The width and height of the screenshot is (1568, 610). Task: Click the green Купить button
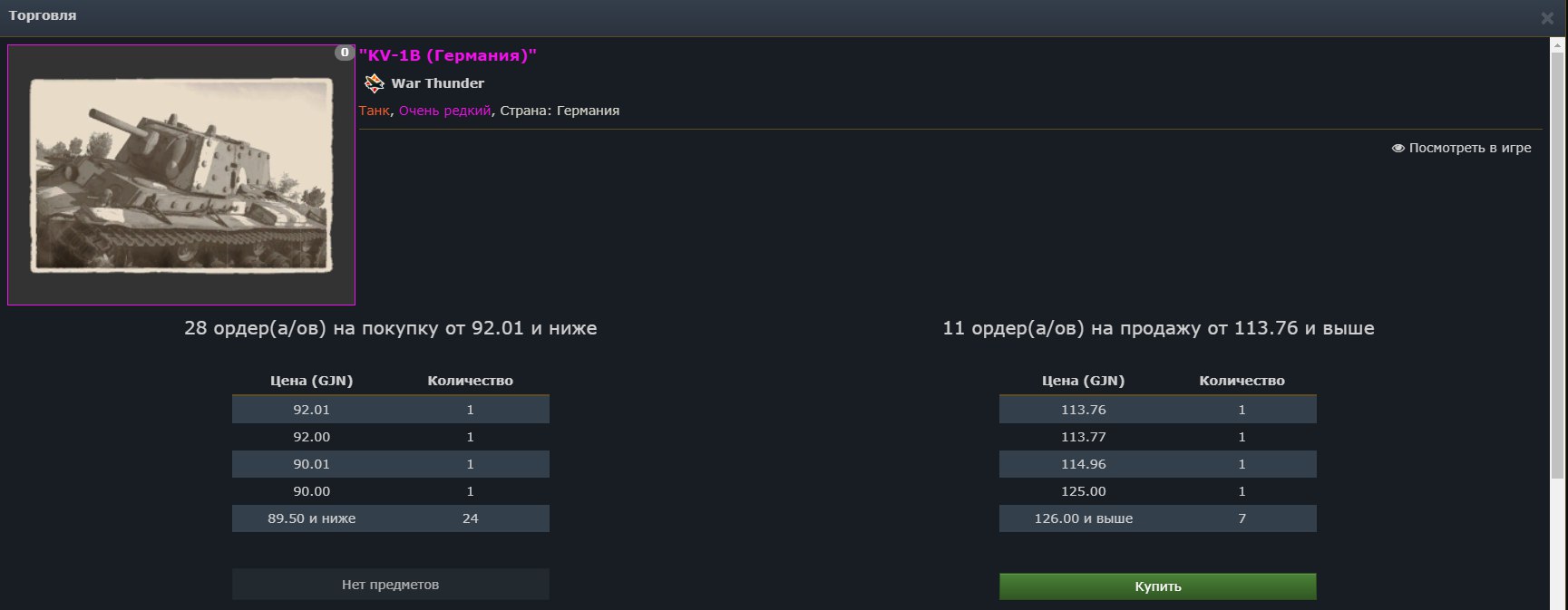coord(1157,586)
